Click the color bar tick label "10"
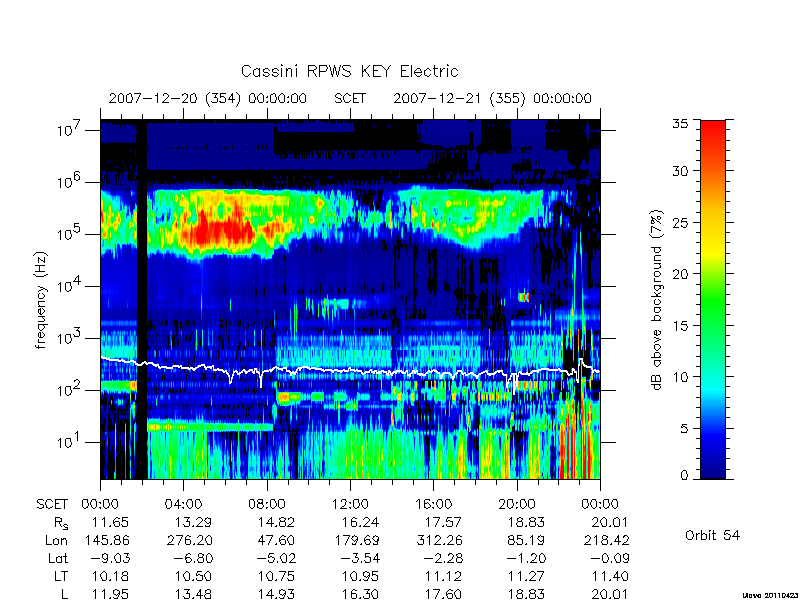Image resolution: width=800 pixels, height=600 pixels. [681, 377]
